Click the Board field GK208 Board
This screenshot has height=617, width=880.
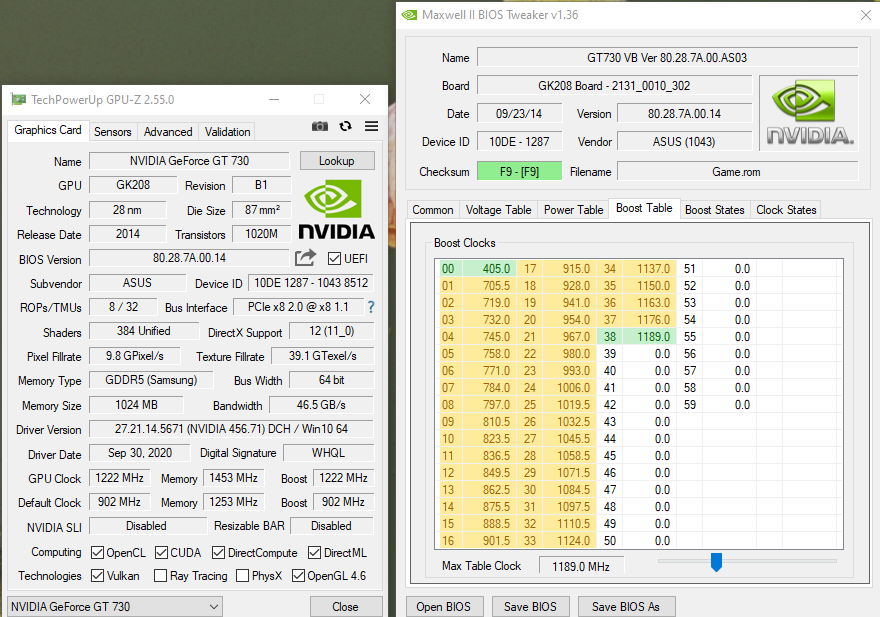pos(615,85)
